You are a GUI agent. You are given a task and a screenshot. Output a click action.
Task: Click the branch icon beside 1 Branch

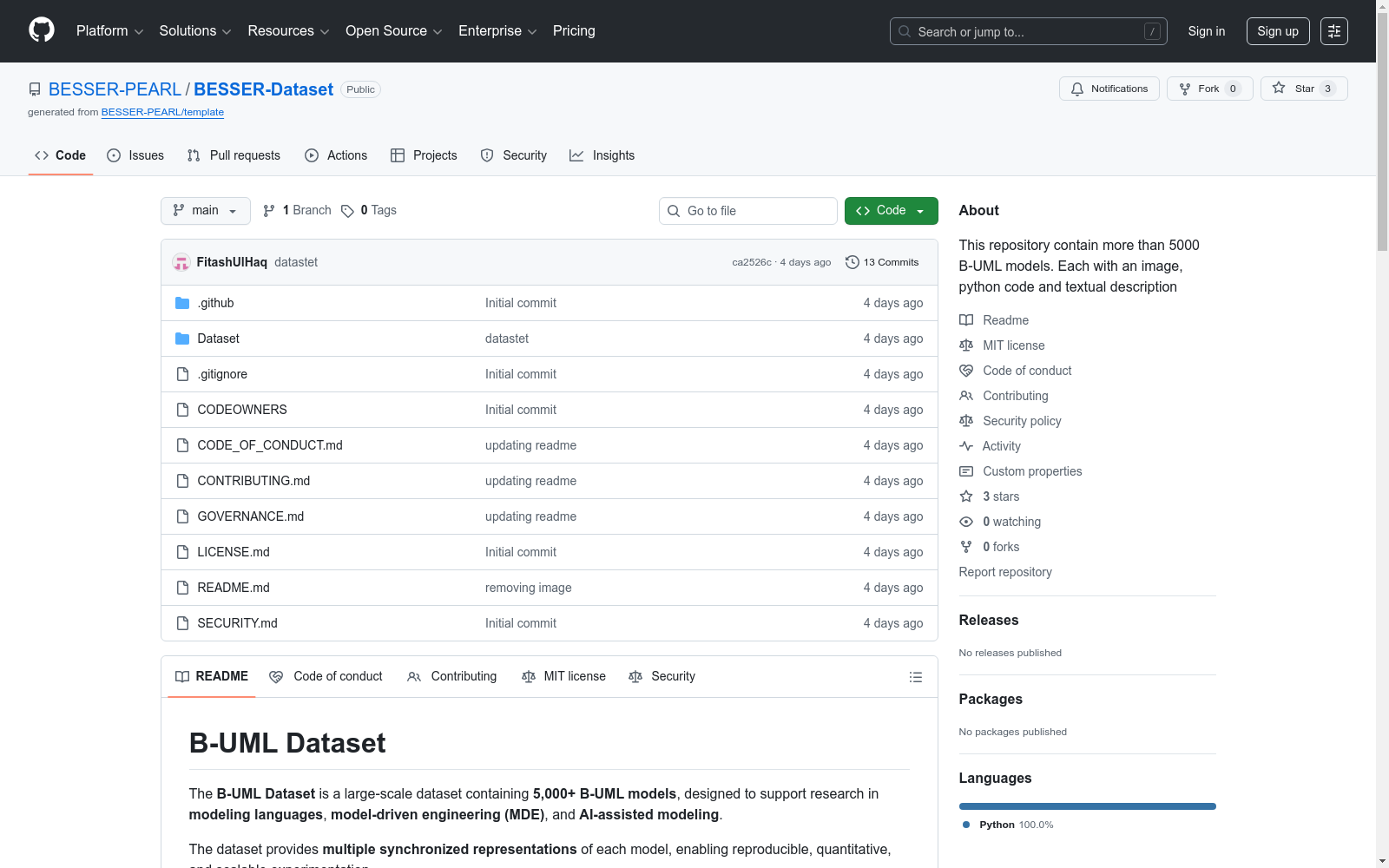coord(269,211)
